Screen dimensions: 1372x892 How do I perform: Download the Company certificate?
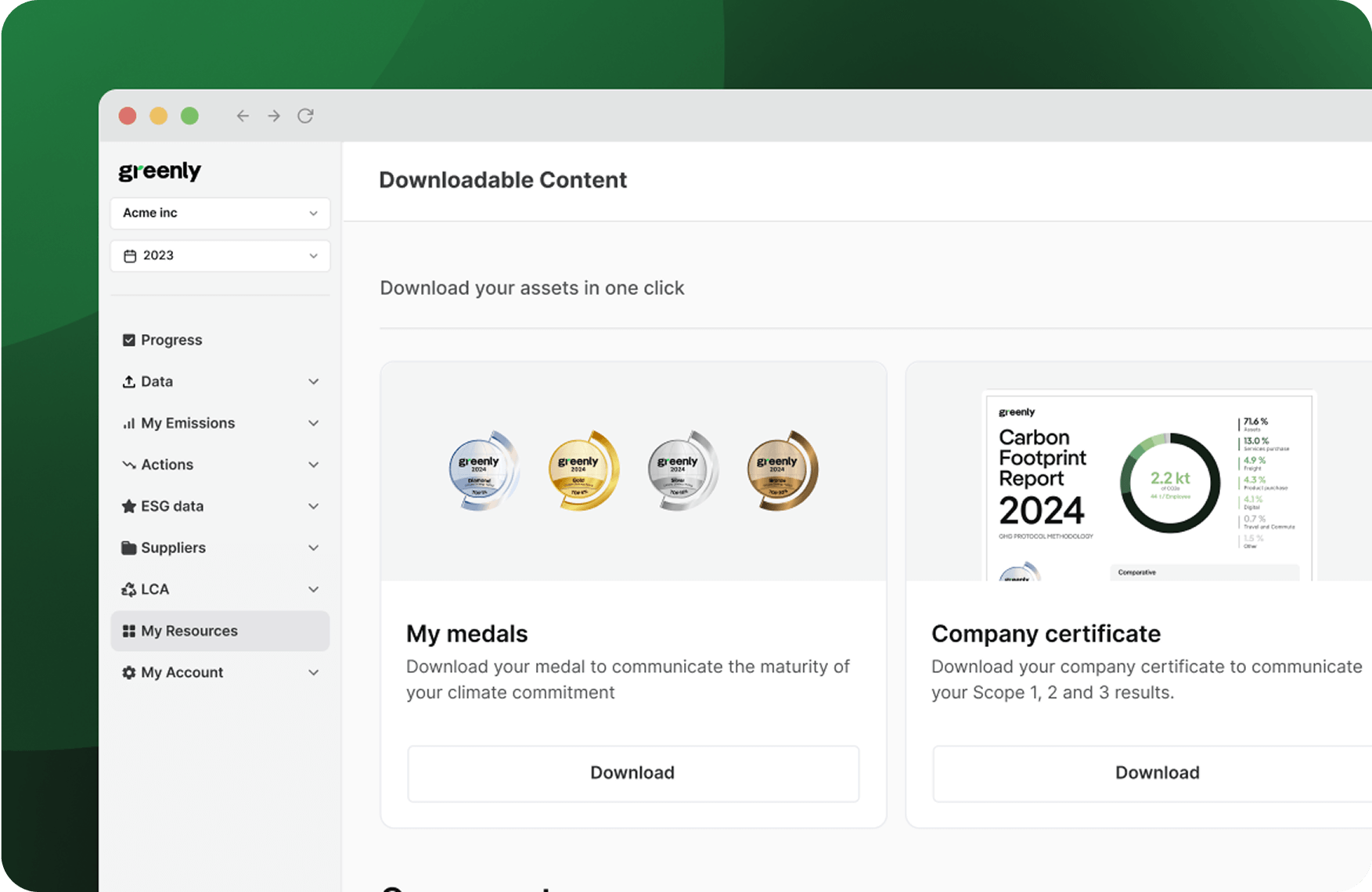pos(1152,773)
